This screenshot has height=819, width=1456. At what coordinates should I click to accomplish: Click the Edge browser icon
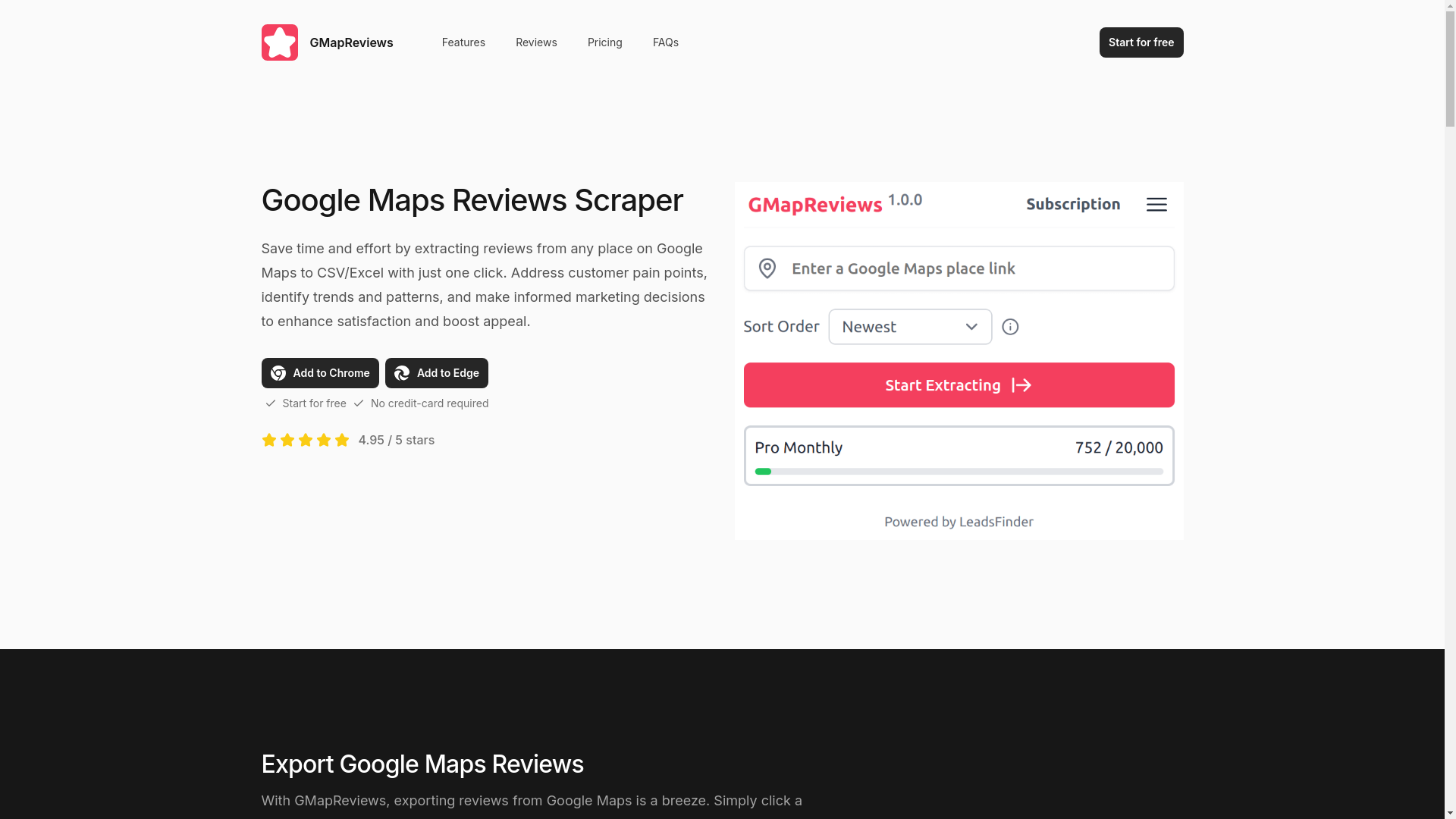pyautogui.click(x=402, y=373)
